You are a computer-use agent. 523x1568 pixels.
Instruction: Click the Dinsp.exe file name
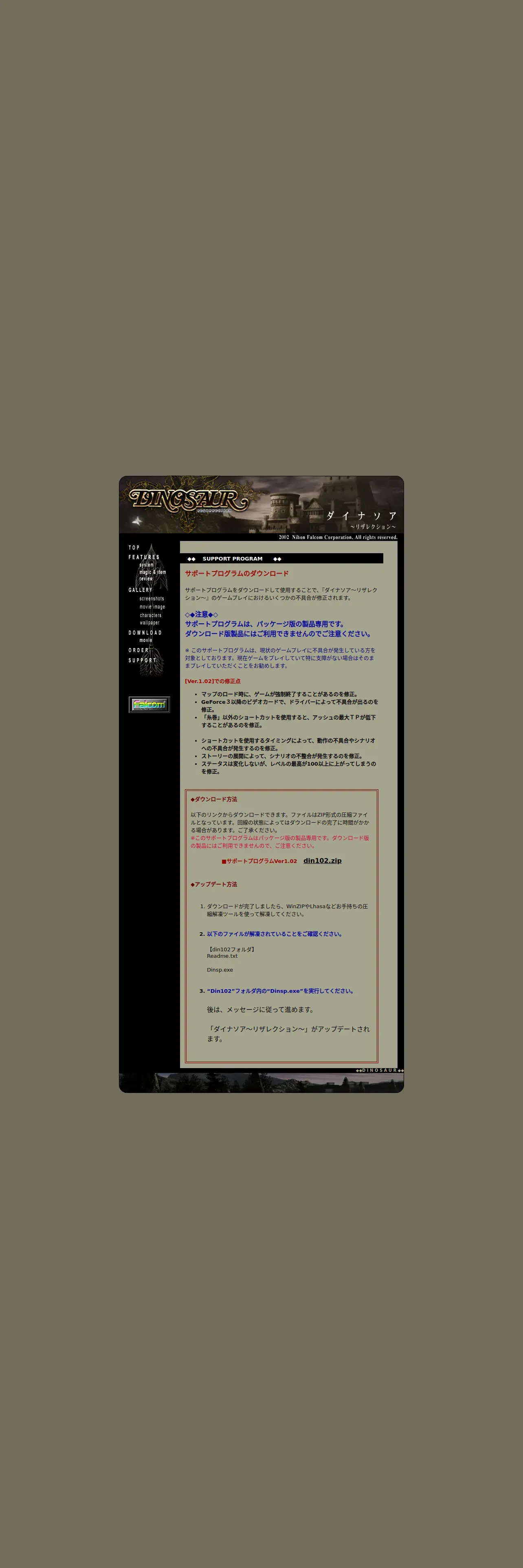(220, 970)
